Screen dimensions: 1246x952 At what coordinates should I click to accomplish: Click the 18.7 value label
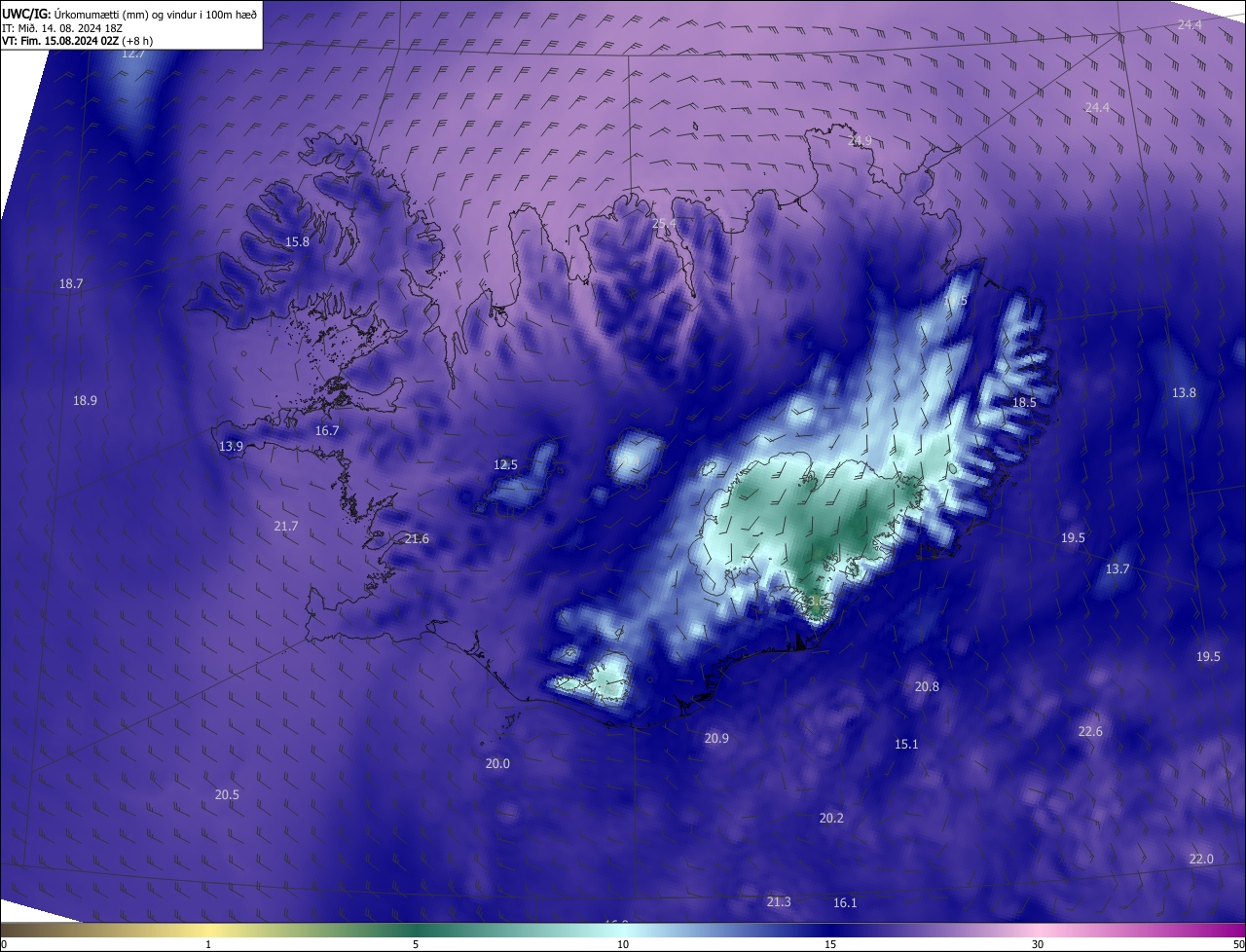coord(71,283)
